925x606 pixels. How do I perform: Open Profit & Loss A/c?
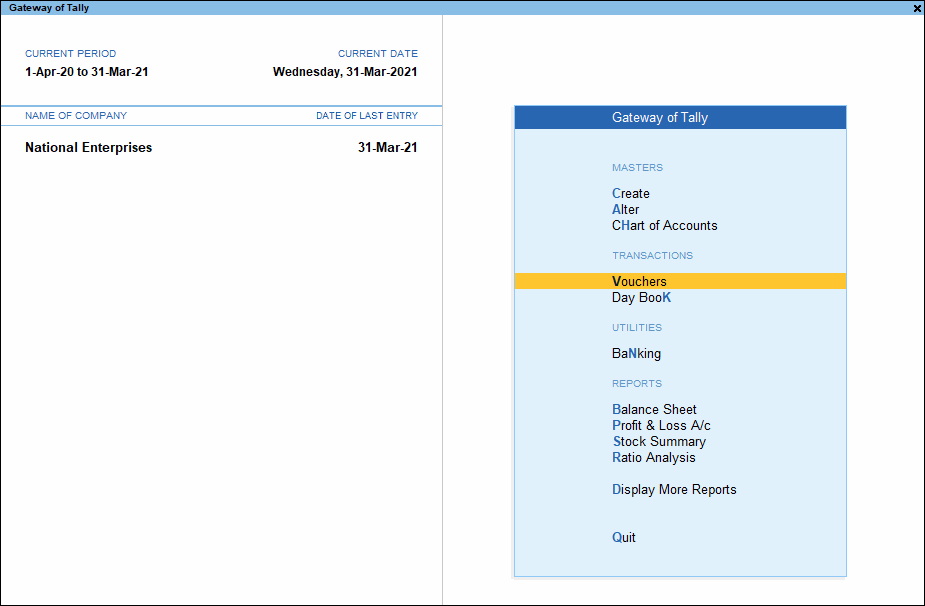click(661, 425)
